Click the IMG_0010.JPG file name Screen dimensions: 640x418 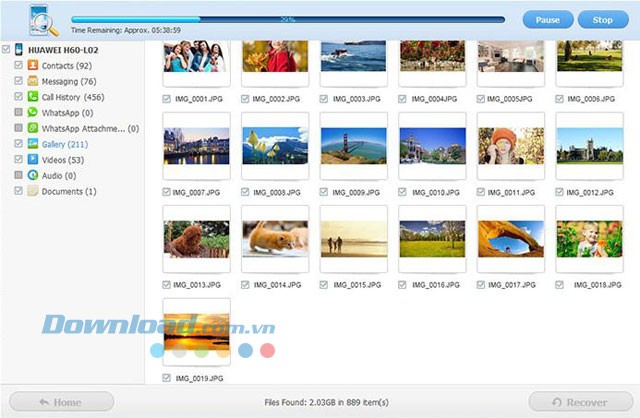pos(436,192)
